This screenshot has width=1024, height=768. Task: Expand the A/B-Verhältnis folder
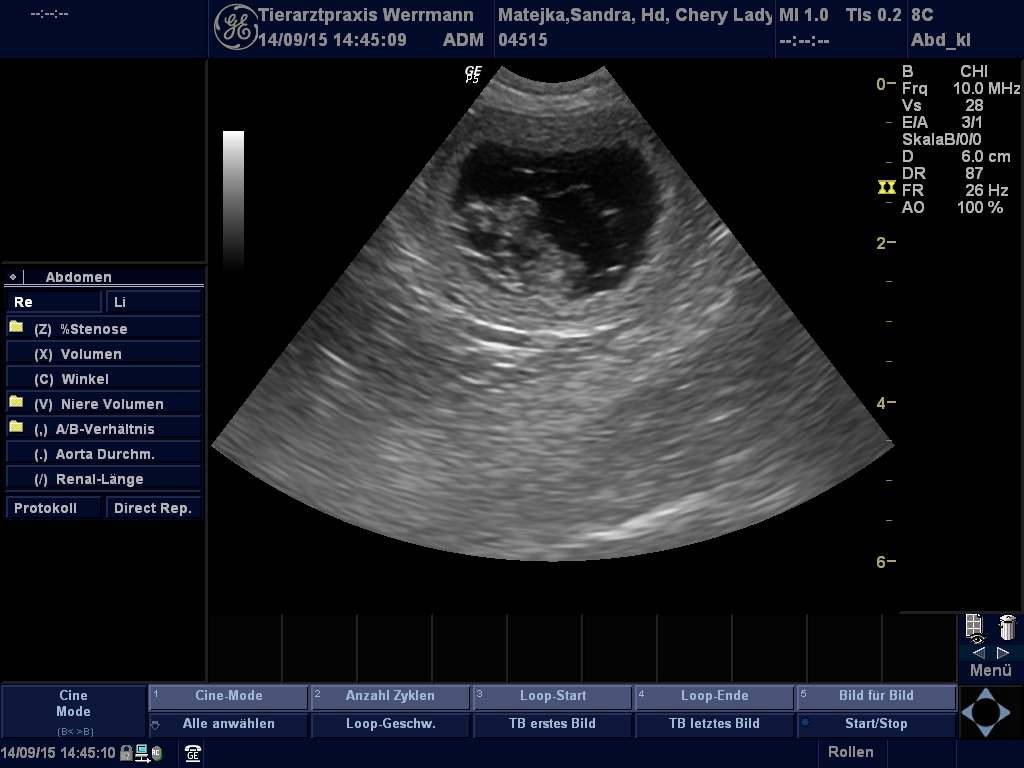[x=16, y=428]
